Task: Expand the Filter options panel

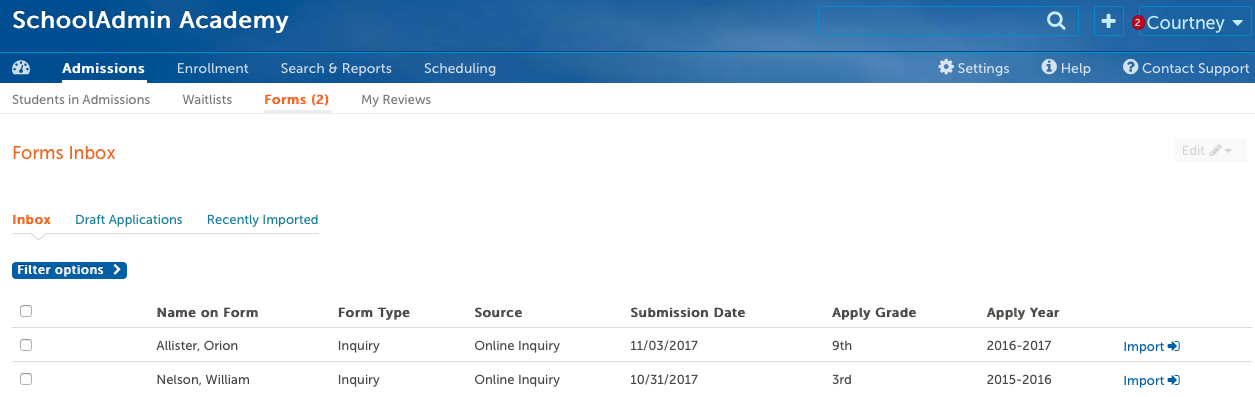Action: click(69, 270)
